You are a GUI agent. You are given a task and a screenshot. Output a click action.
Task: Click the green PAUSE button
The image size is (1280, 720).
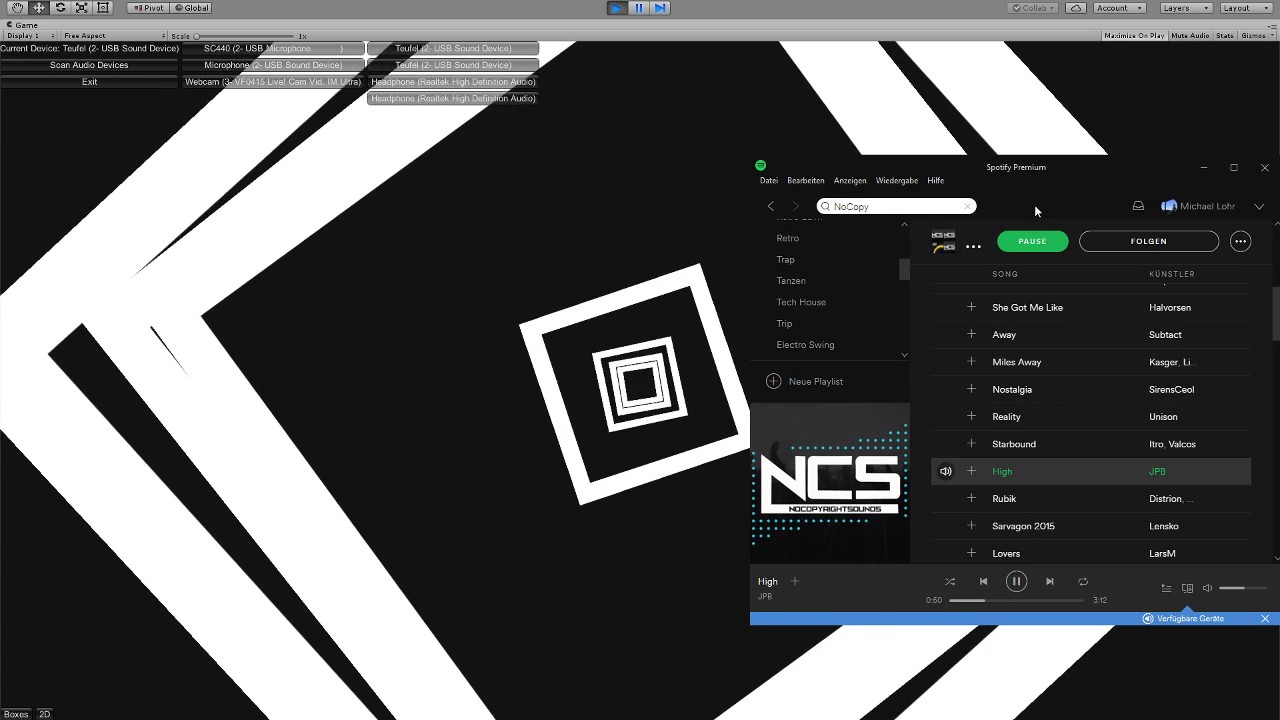click(x=1032, y=241)
